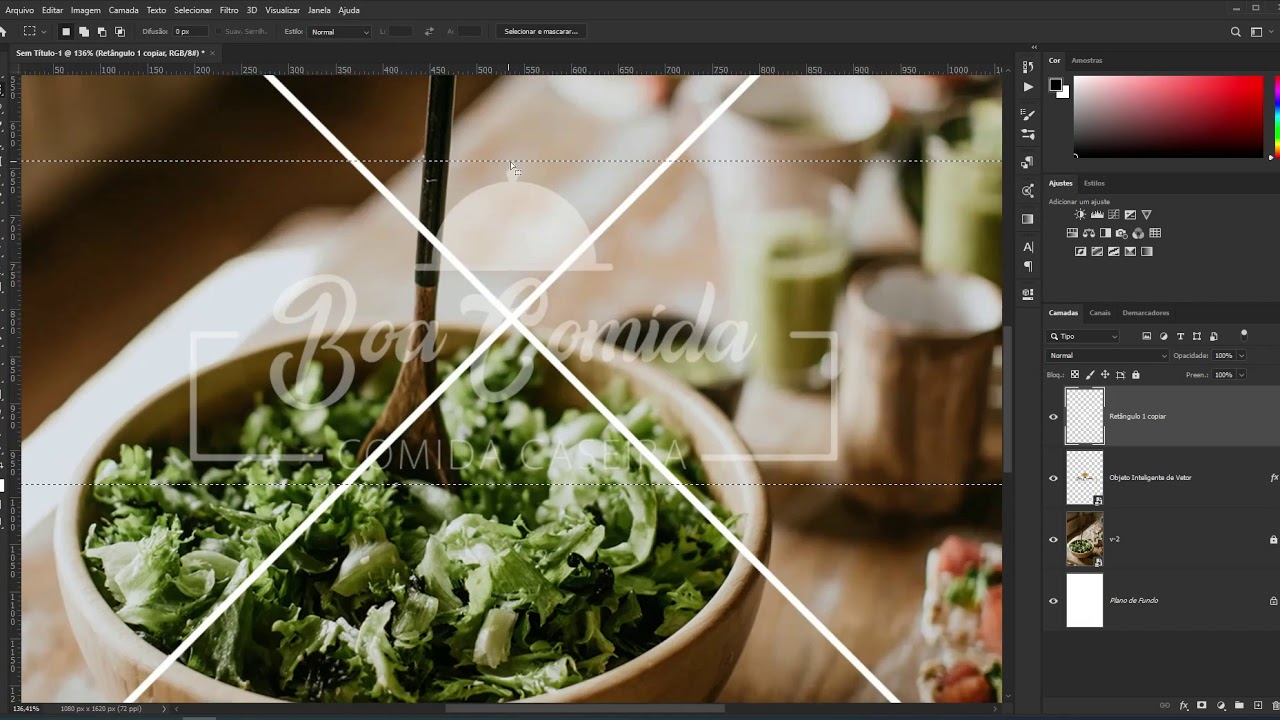1280x720 pixels.
Task: Switch to the Canais tab
Action: pos(1100,313)
